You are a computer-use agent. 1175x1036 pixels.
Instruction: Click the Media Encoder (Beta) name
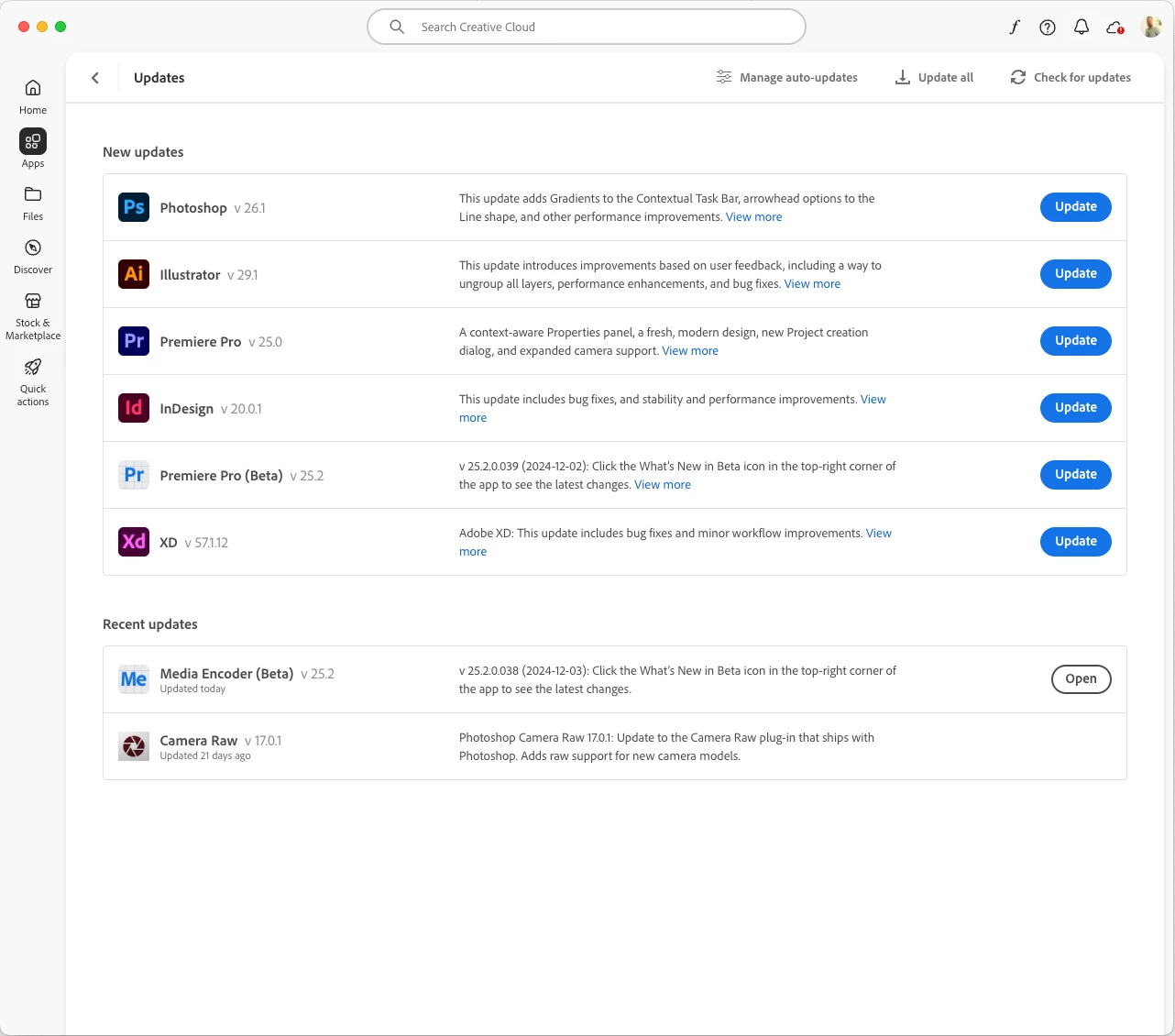[226, 674]
